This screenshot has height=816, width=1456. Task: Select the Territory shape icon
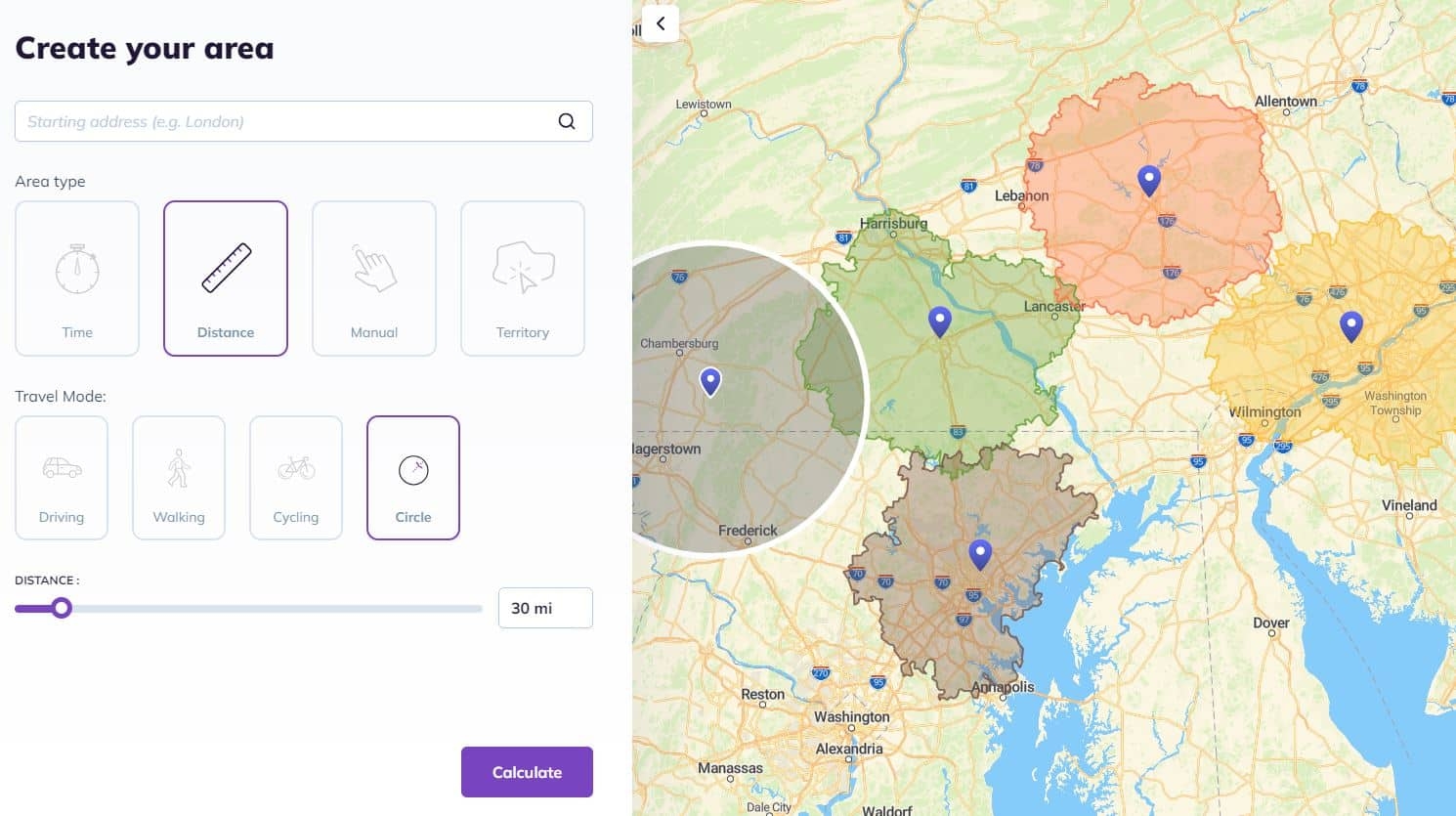(x=523, y=266)
